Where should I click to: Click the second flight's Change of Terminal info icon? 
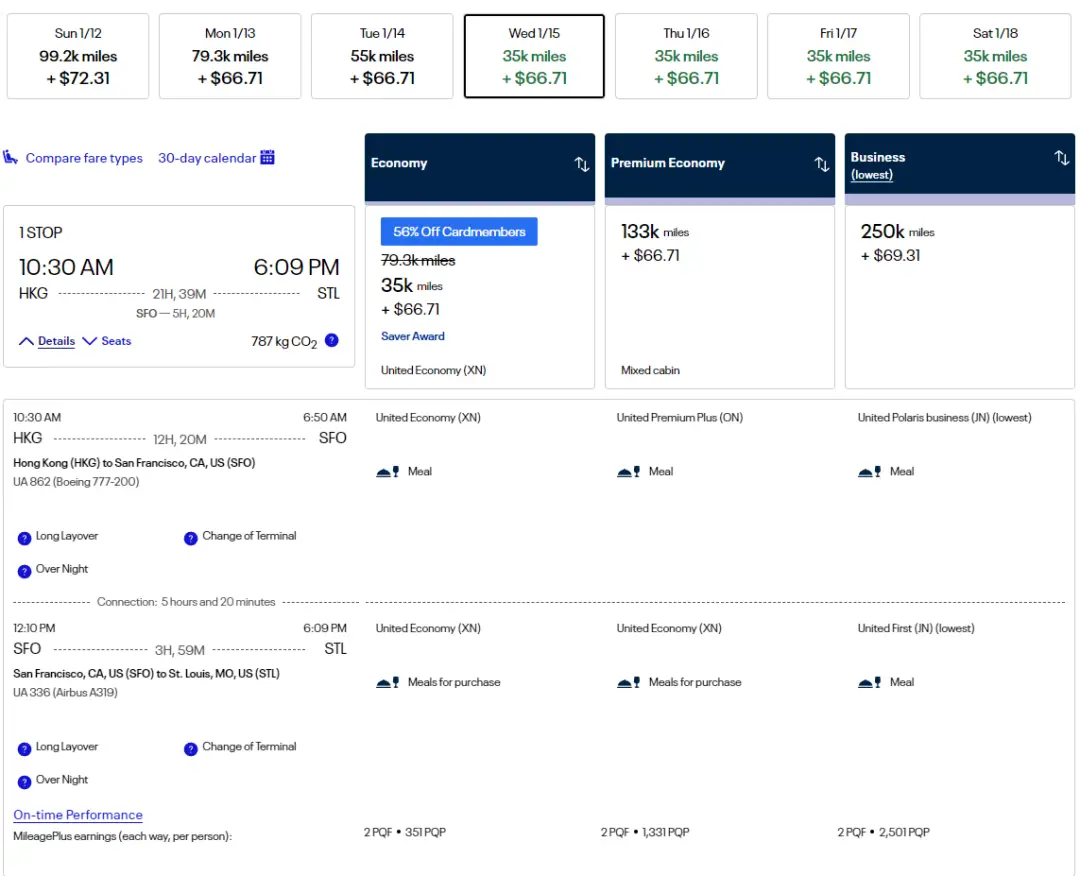(x=190, y=749)
